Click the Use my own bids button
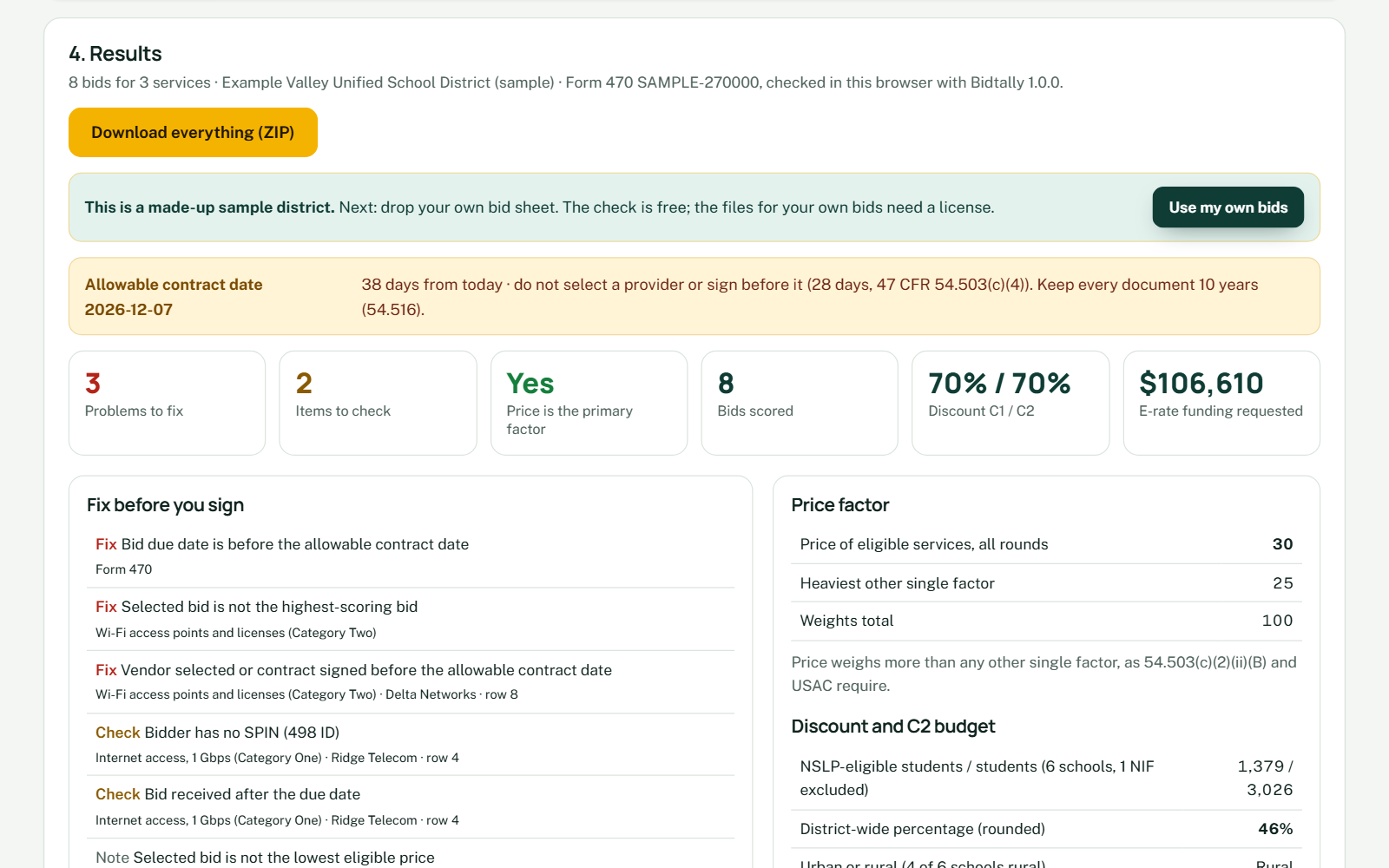Screen dimensions: 1389x868 tap(1228, 207)
